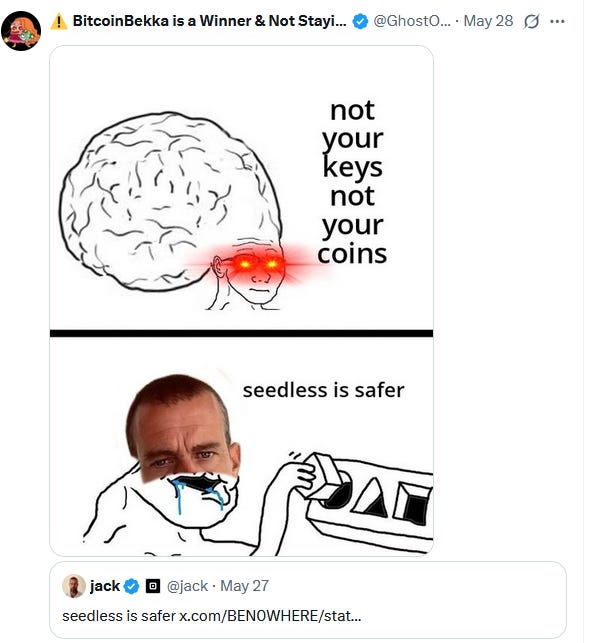This screenshot has height=643, width=589.
Task: Open the BitcoinBekka is a Winner display name
Action: tap(209, 21)
